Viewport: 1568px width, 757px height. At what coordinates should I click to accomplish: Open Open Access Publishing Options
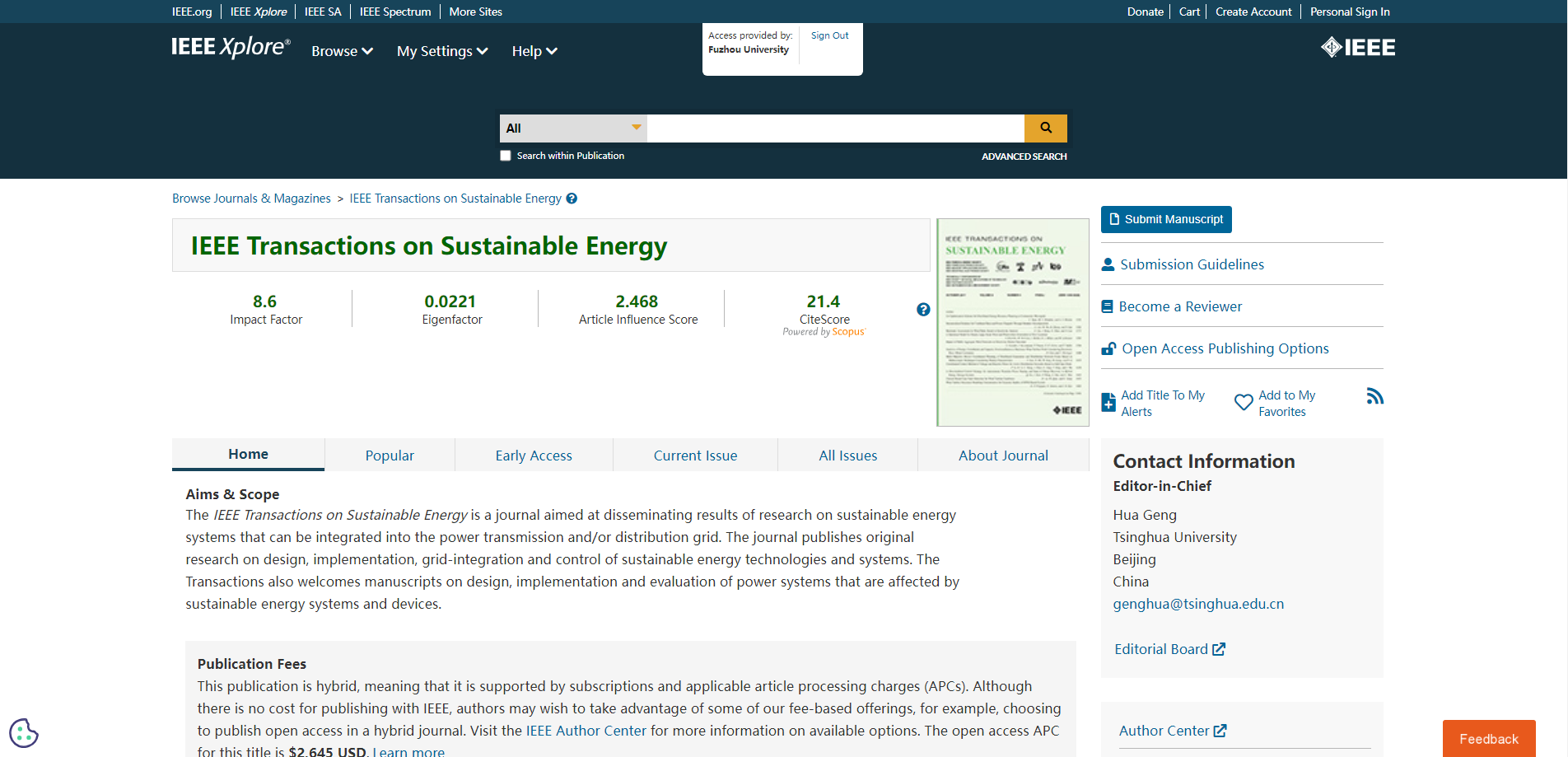point(1216,348)
